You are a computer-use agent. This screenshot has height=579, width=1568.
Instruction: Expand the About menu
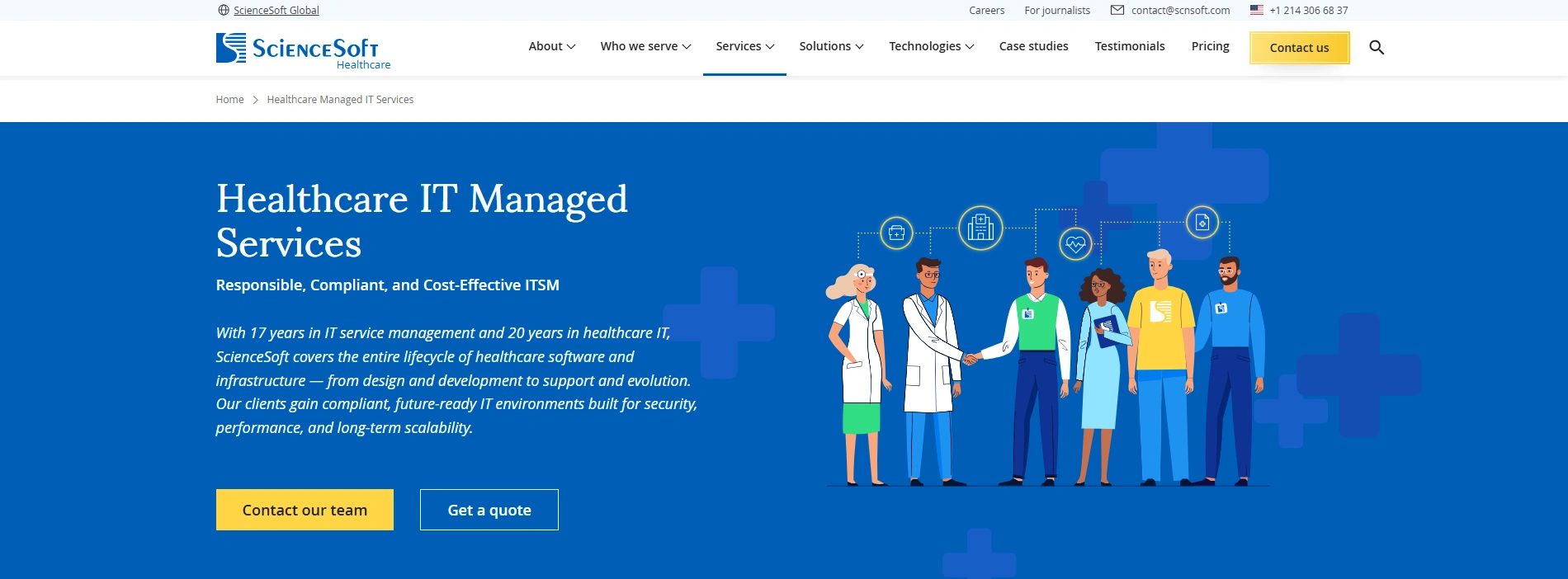pos(552,46)
